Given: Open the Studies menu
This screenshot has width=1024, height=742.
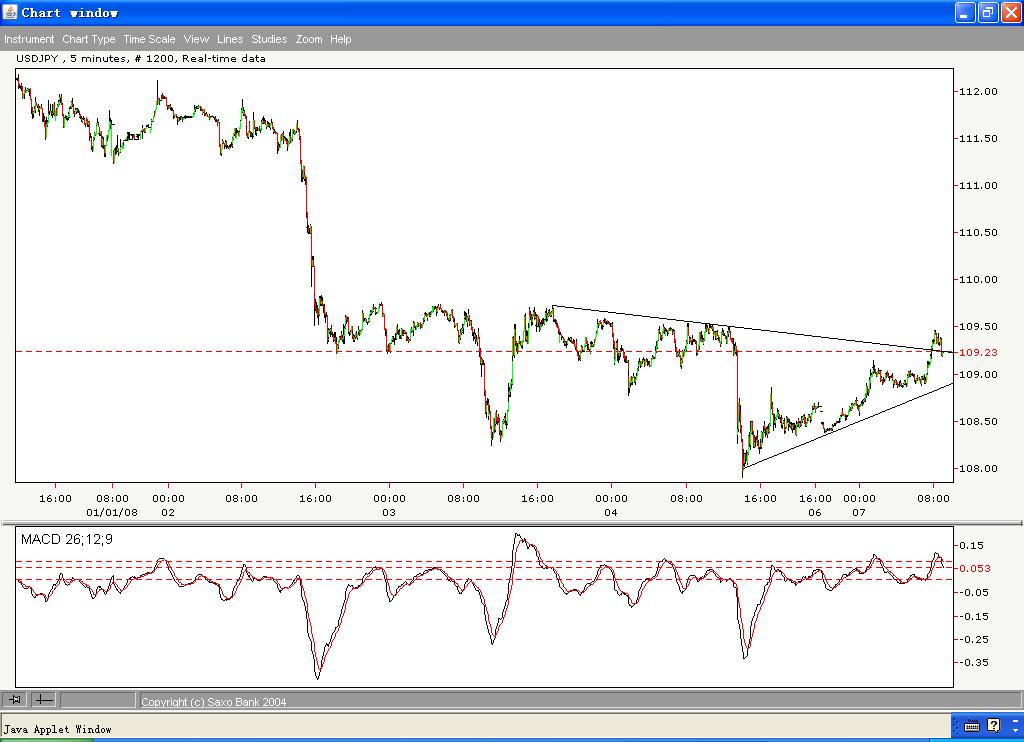Looking at the screenshot, I should click(269, 39).
